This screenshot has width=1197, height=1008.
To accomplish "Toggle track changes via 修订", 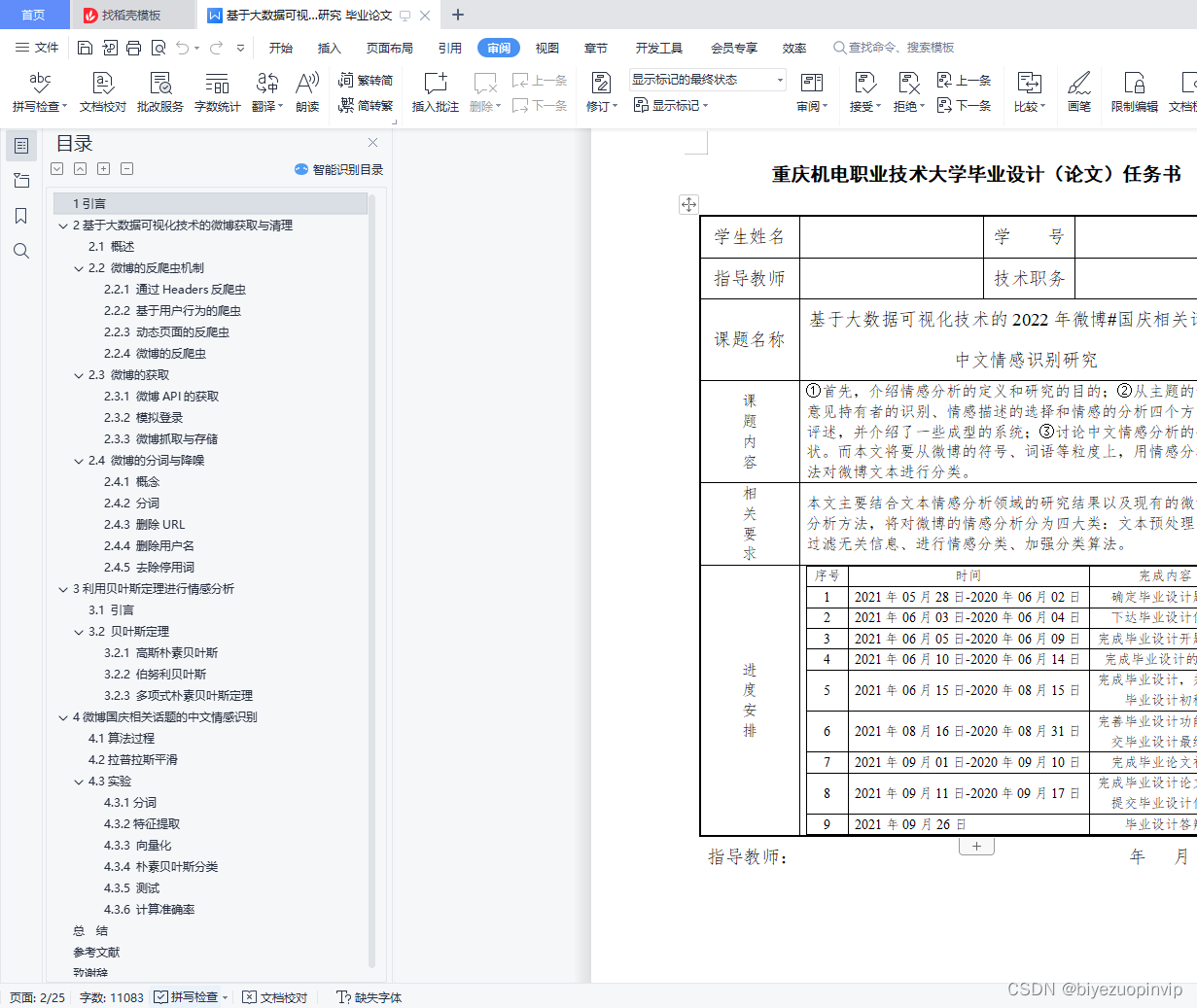I will pyautogui.click(x=600, y=91).
